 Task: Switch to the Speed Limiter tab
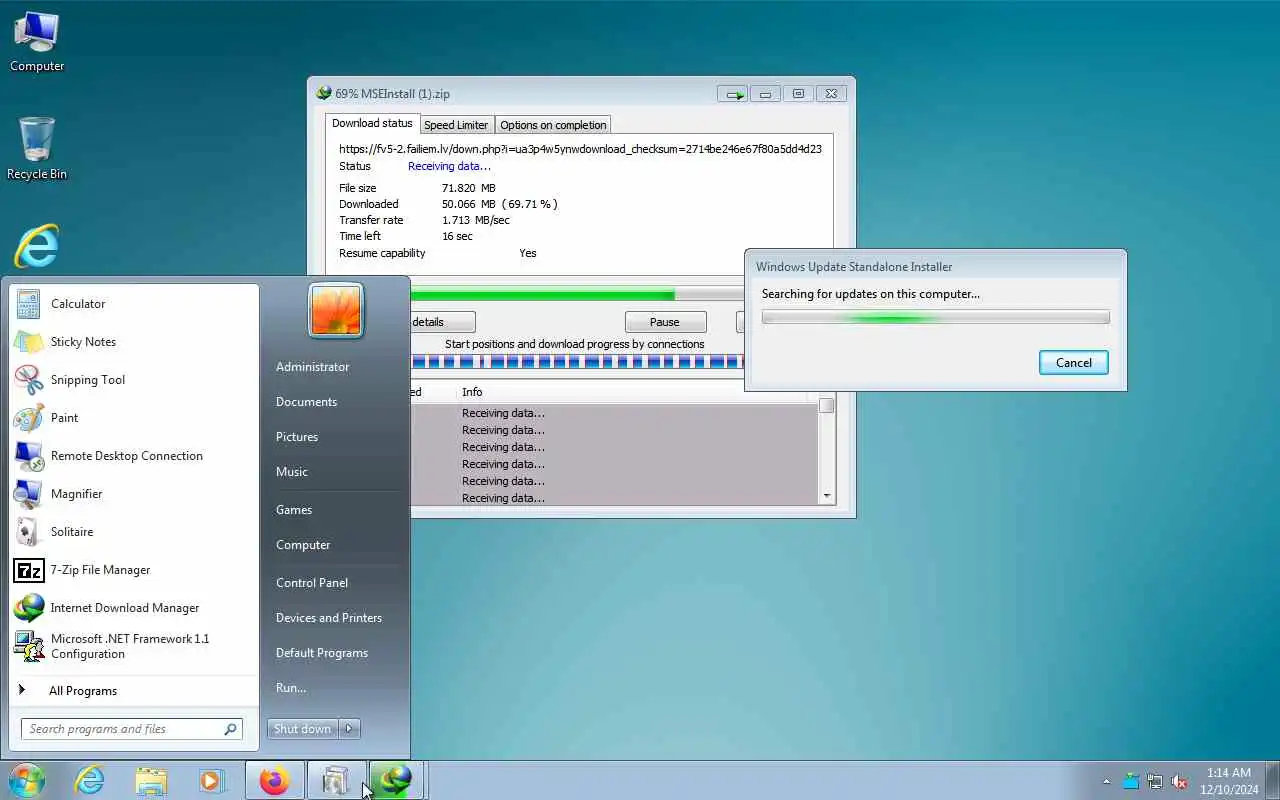pyautogui.click(x=456, y=125)
